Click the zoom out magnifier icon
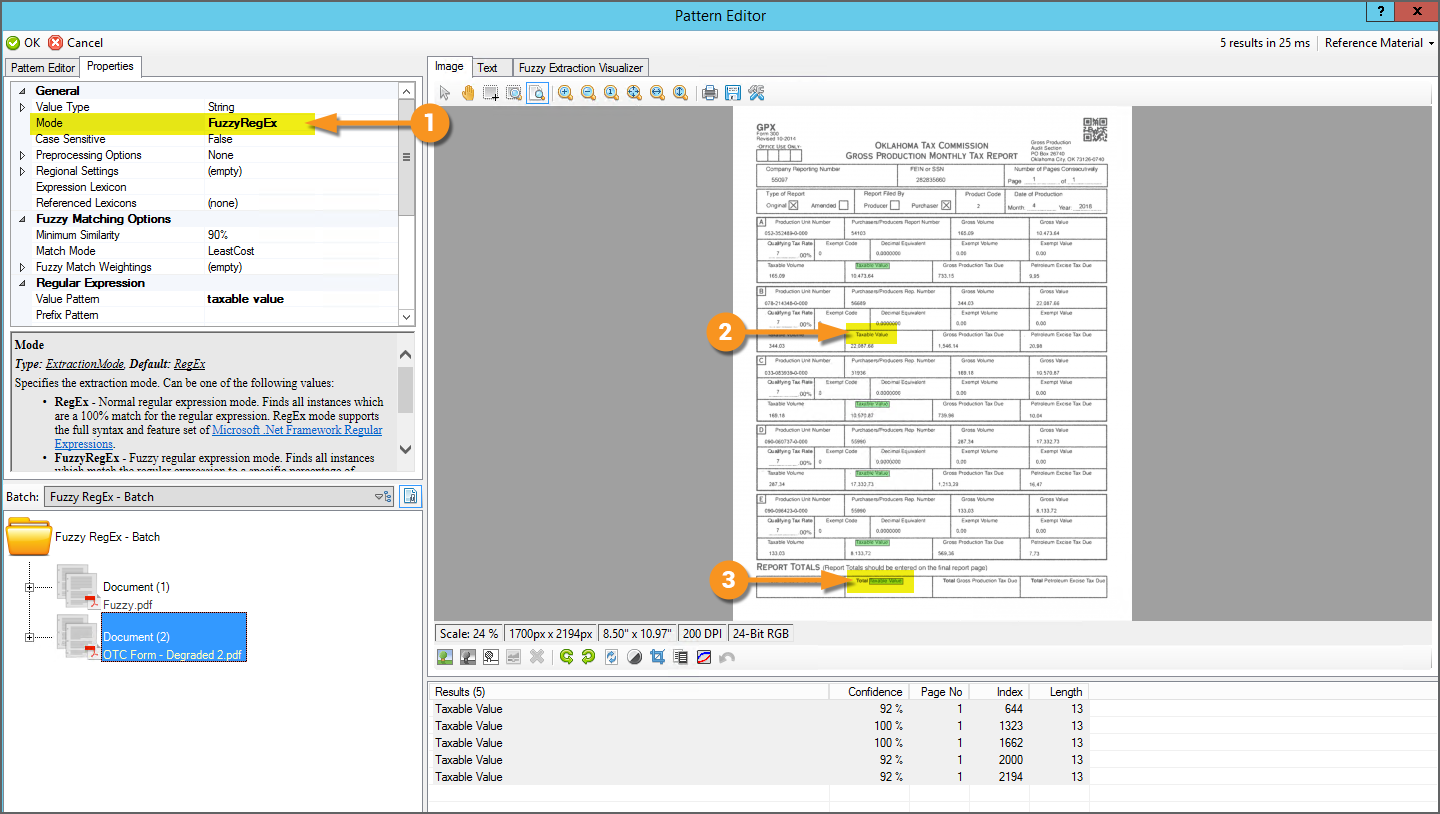 coord(588,93)
